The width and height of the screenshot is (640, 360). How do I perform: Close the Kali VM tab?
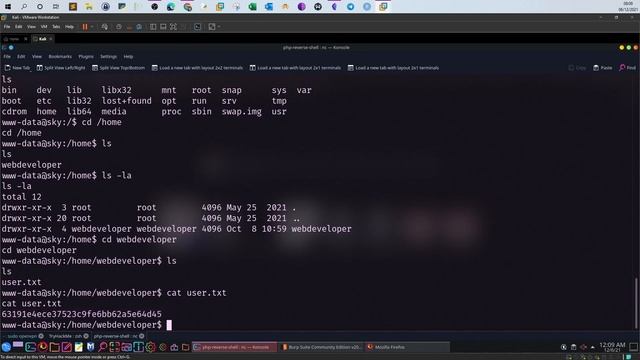pos(51,39)
